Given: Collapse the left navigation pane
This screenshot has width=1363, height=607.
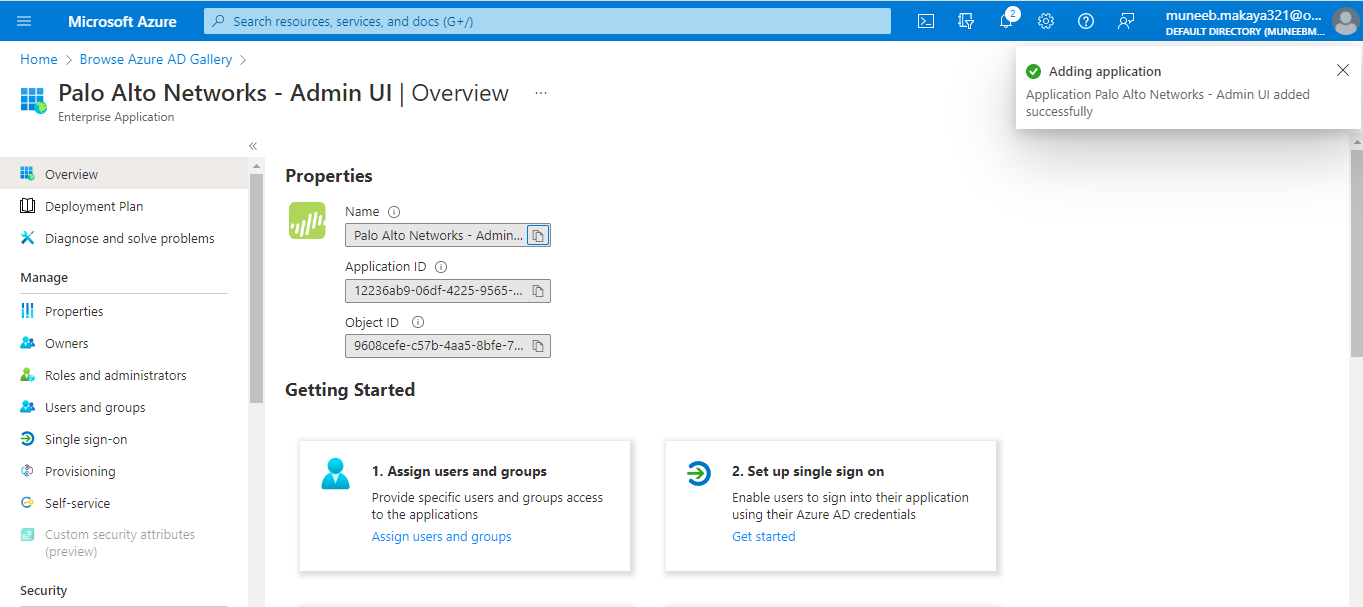Looking at the screenshot, I should click(x=252, y=145).
